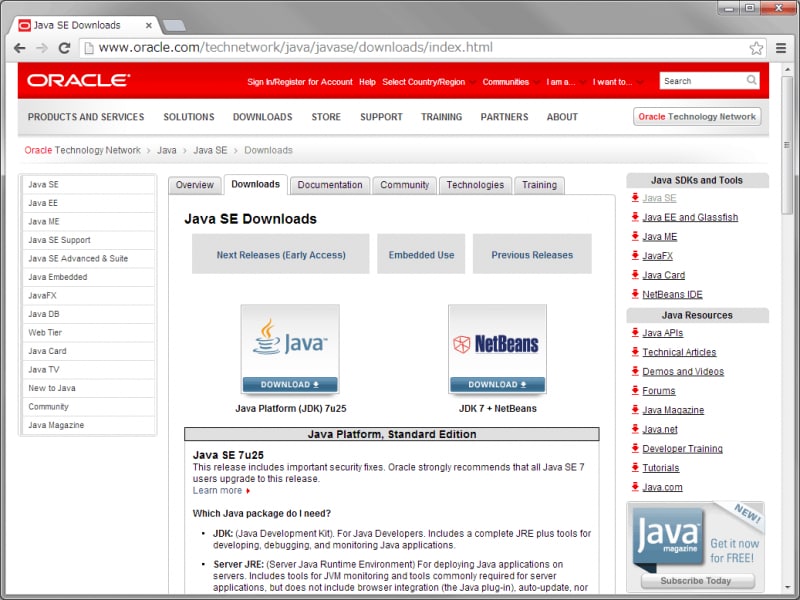Select DOWNLOADS in the main navigation
Image resolution: width=800 pixels, height=600 pixels.
(x=263, y=117)
